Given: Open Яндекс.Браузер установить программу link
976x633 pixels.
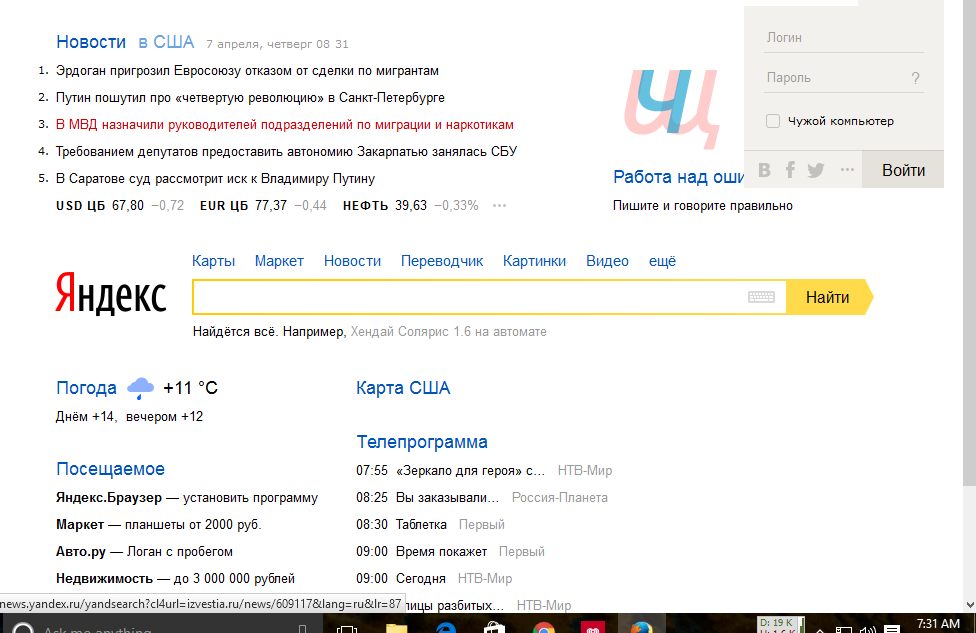Looking at the screenshot, I should [187, 498].
